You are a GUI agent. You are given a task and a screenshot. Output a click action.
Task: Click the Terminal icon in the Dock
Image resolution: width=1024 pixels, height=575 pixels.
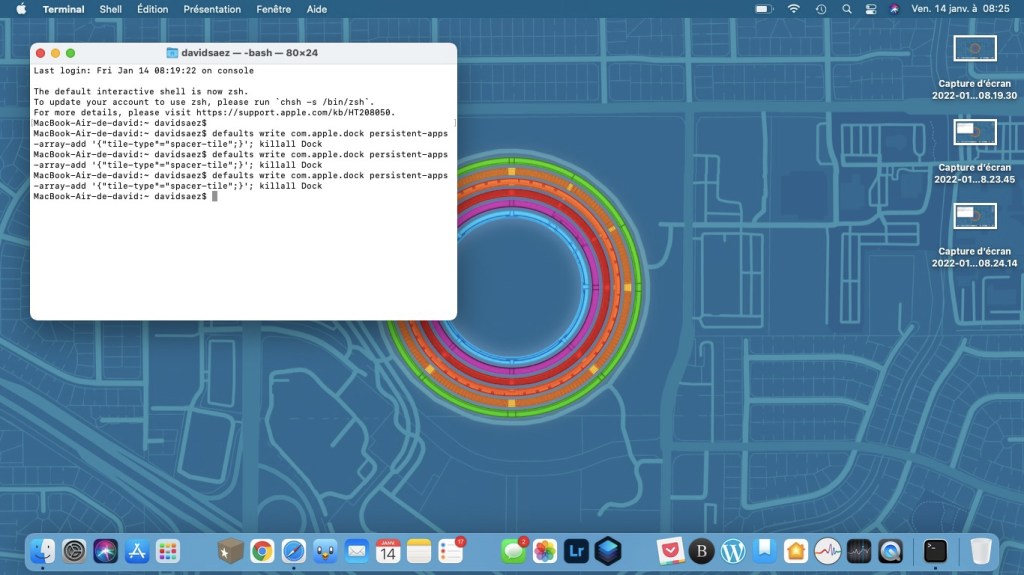pyautogui.click(x=935, y=550)
